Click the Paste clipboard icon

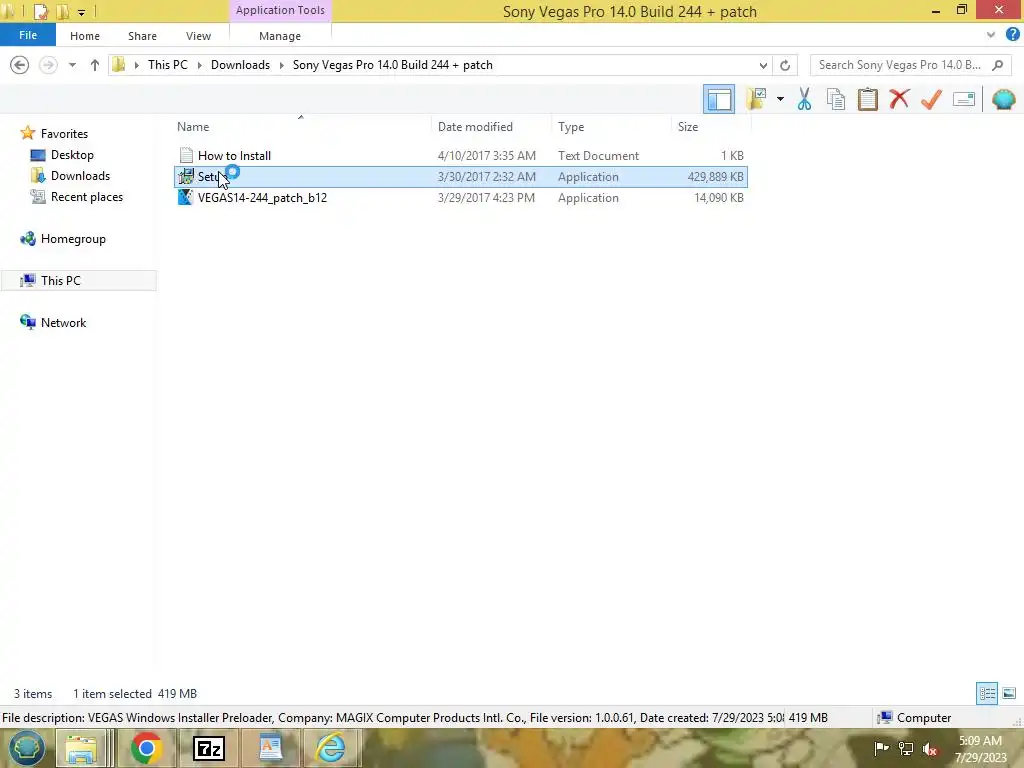[x=867, y=99]
